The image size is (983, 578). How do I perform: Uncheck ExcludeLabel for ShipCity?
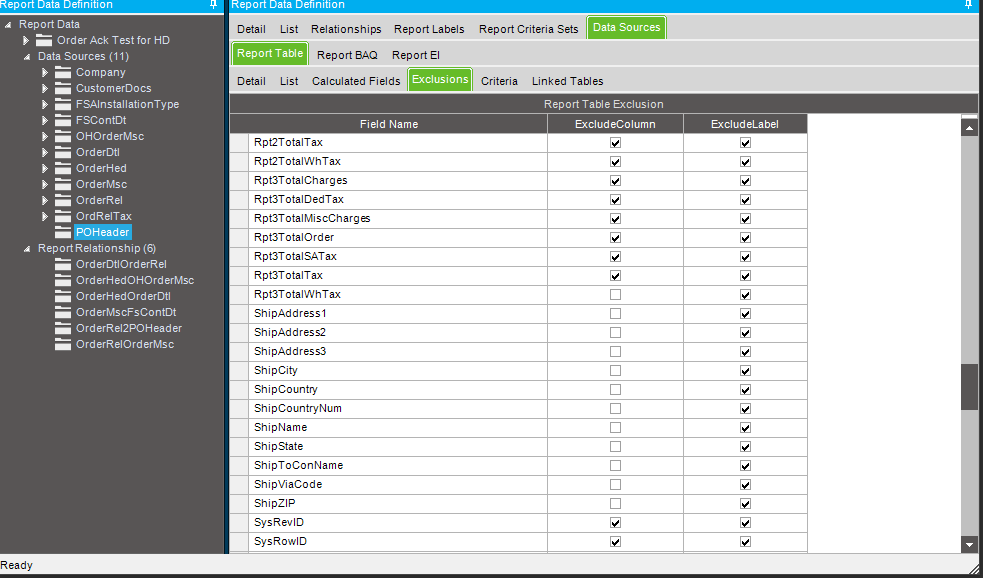point(745,370)
